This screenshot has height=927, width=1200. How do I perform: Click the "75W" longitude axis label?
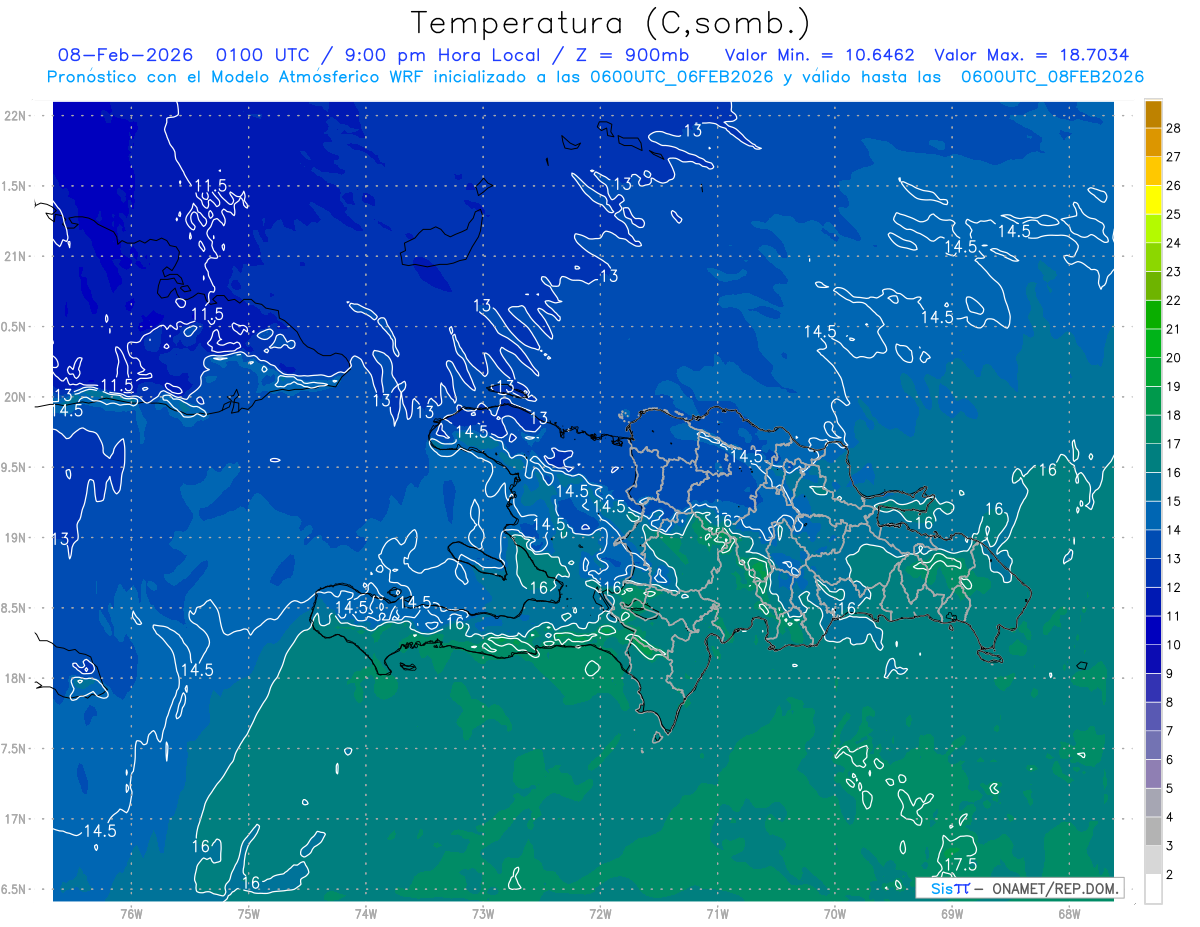248,913
